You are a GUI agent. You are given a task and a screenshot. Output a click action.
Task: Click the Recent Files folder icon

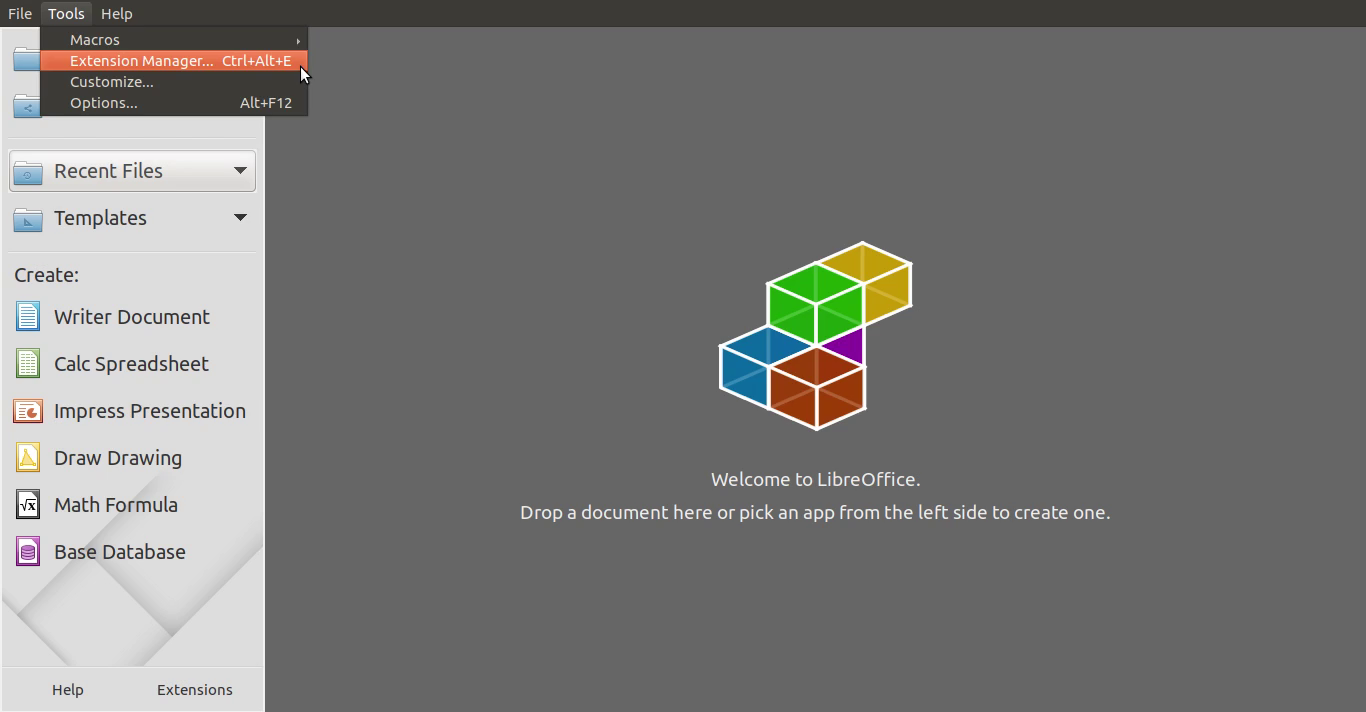28,172
